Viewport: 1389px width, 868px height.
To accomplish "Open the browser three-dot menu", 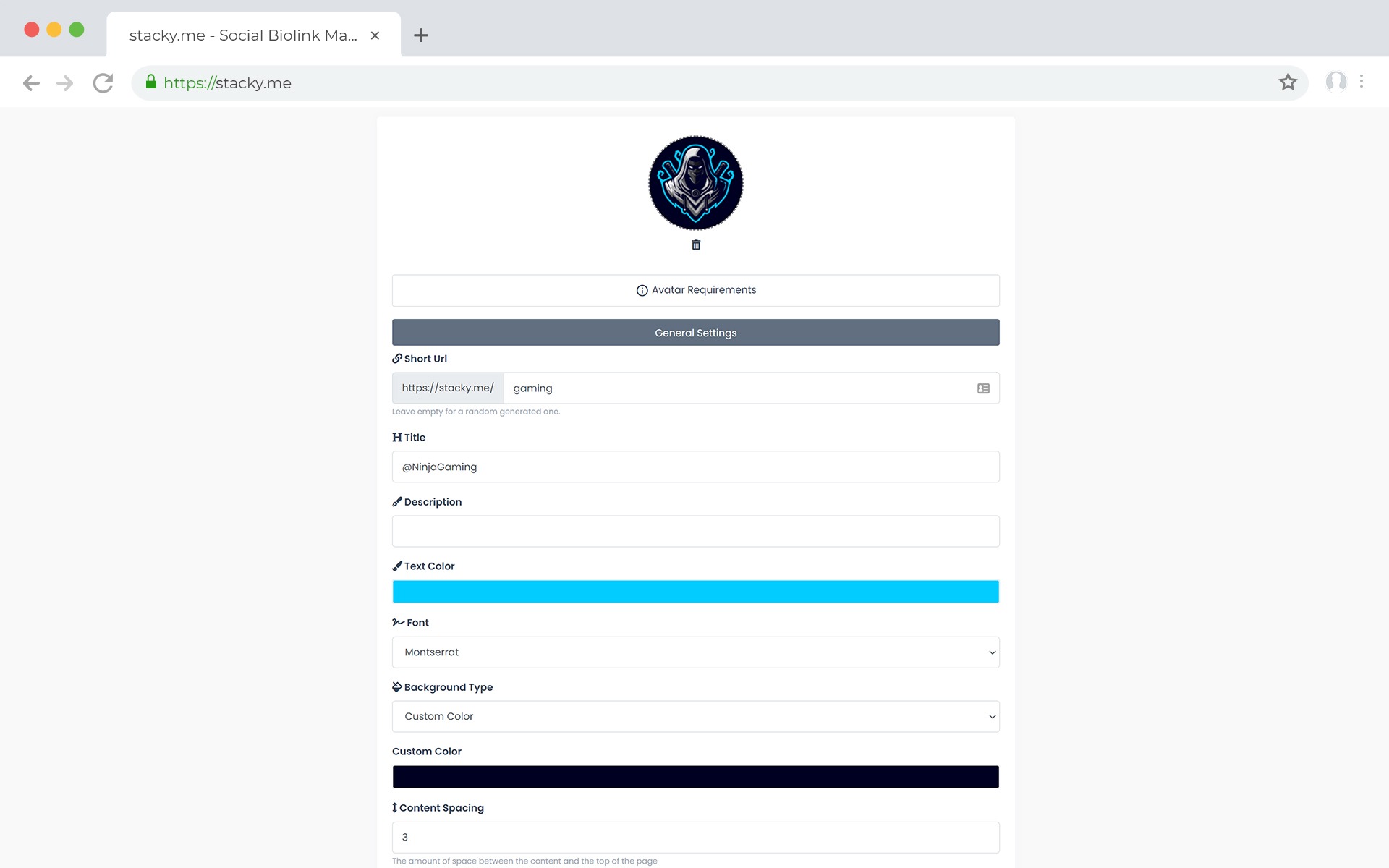I will coord(1362,82).
